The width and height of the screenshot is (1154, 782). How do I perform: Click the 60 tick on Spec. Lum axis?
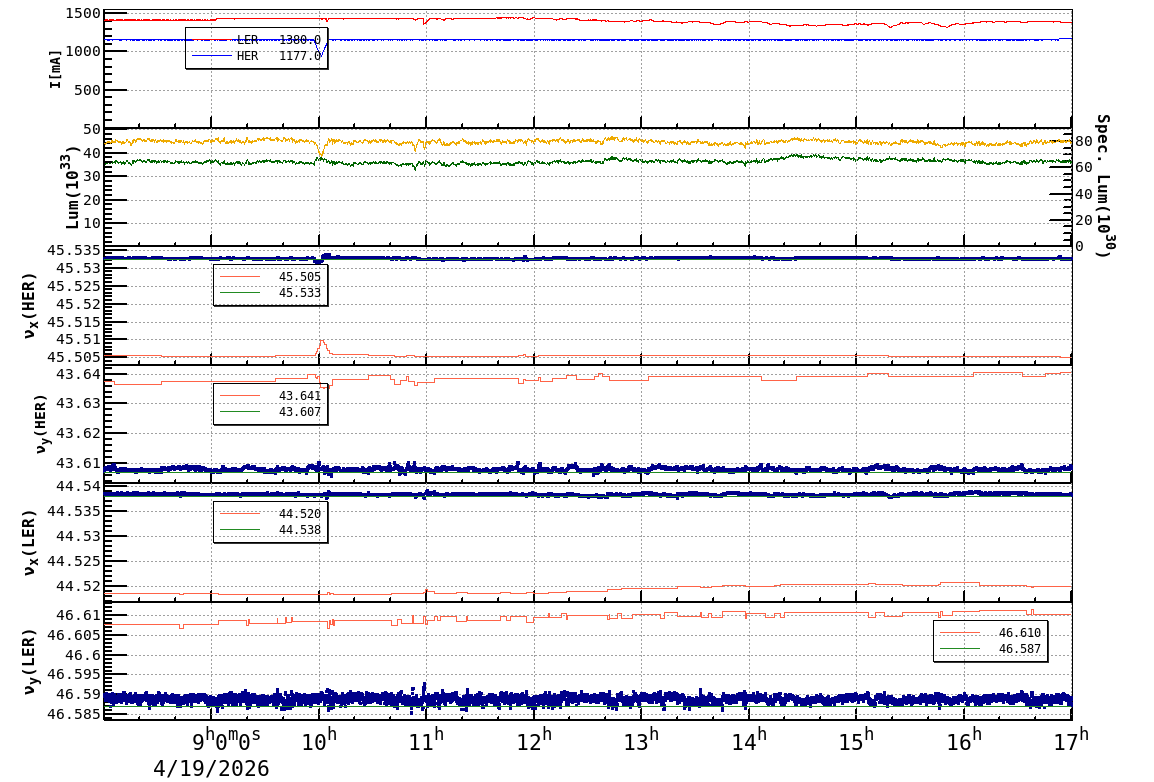[1083, 168]
